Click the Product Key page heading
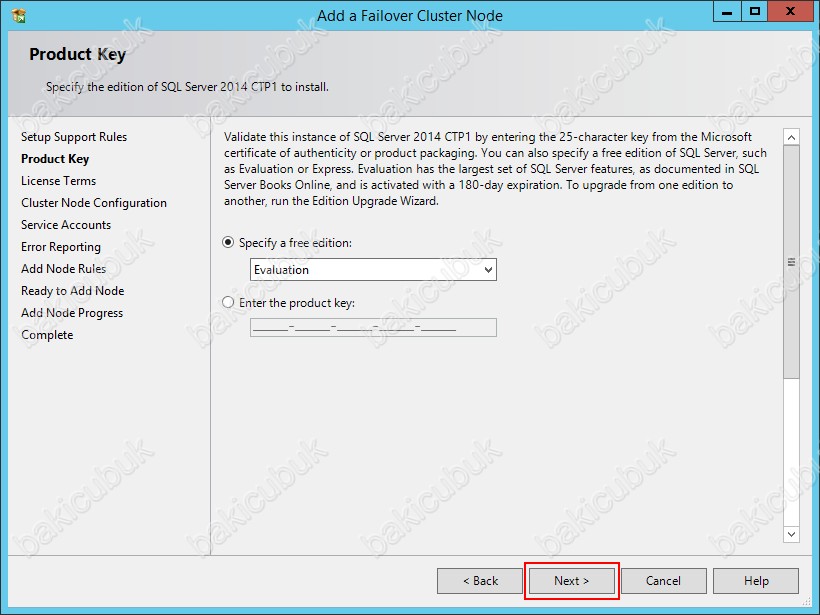 [x=77, y=54]
